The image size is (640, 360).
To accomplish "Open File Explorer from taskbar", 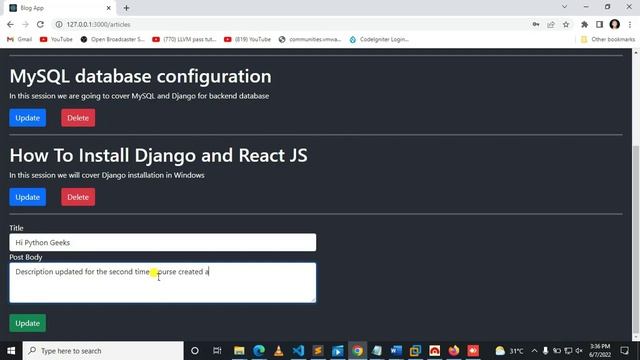I will tap(239, 351).
